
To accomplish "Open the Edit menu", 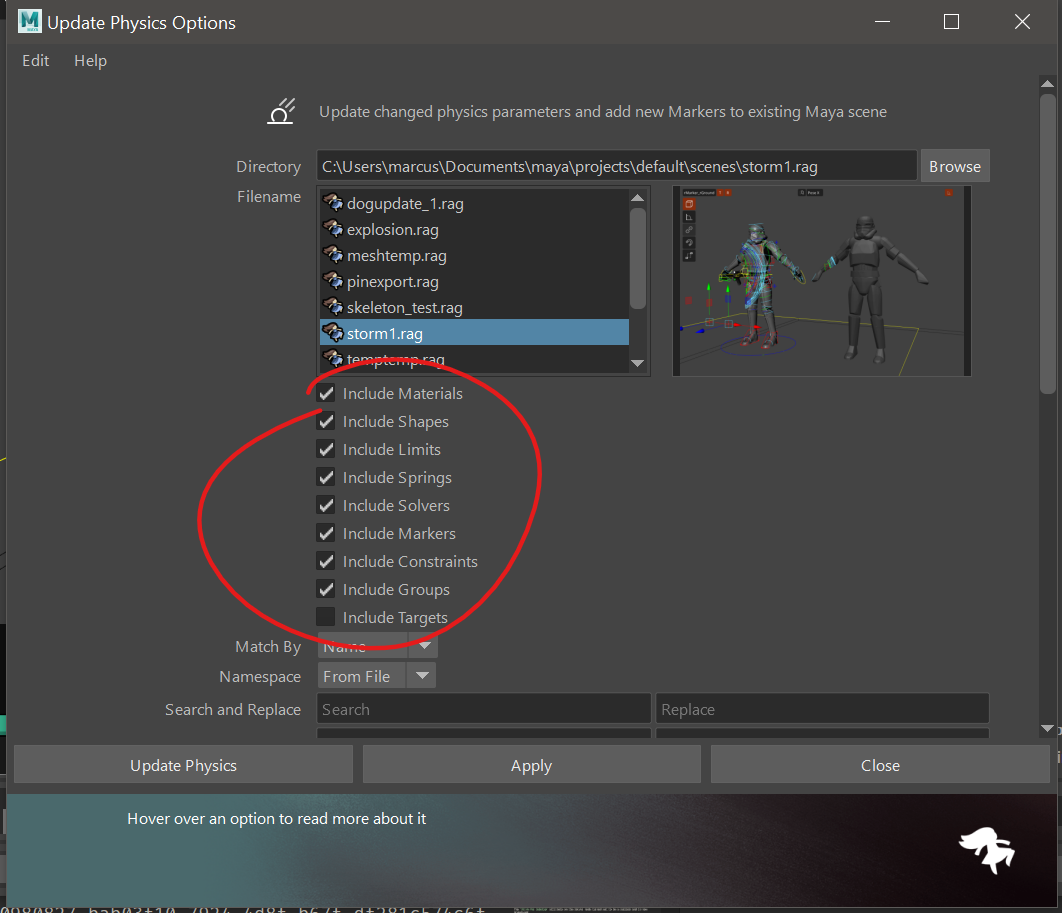I will click(x=36, y=60).
